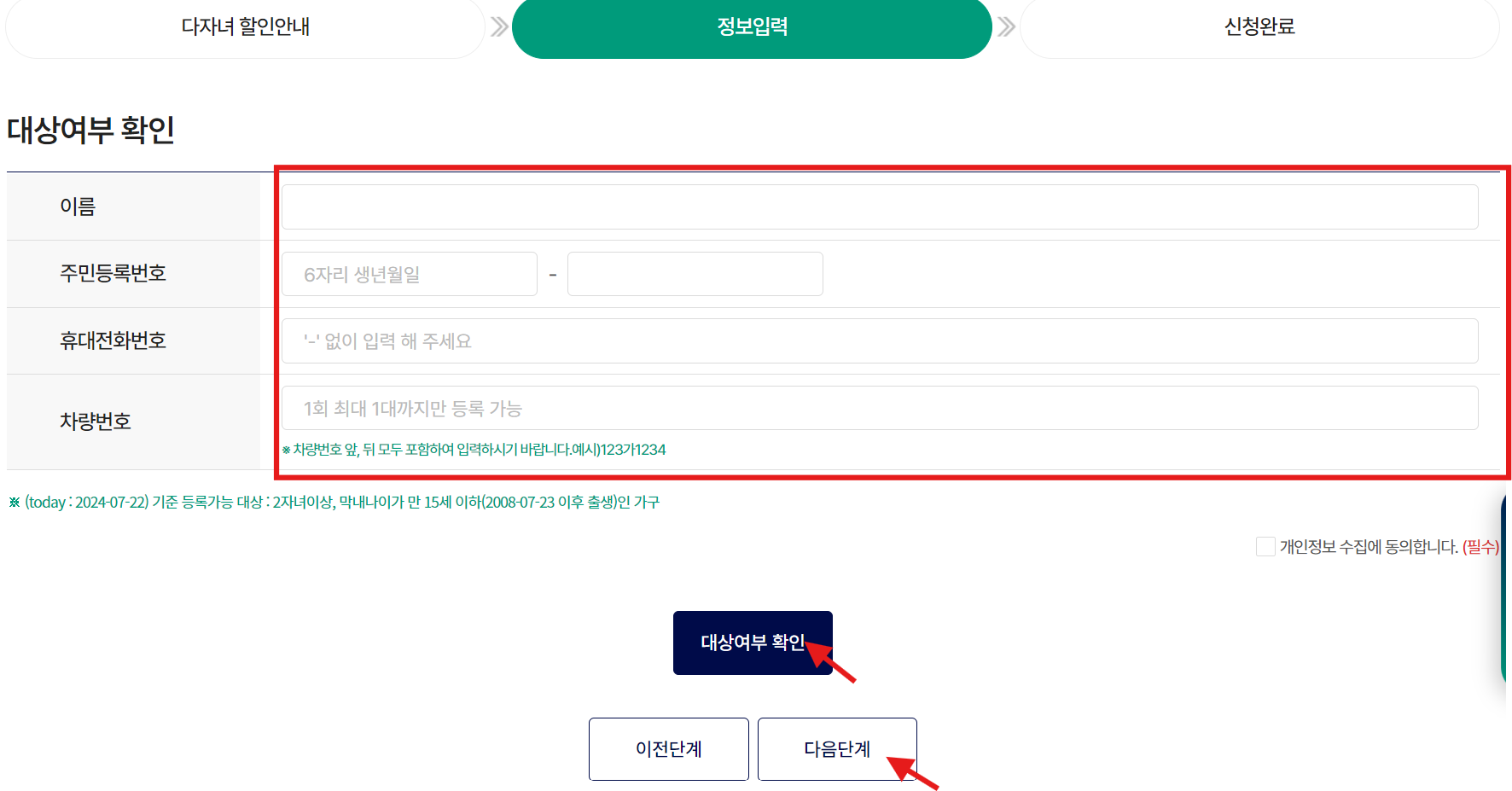The height and width of the screenshot is (791, 1512).
Task: Check the 개인정보 수집 동의 checkbox
Action: [x=1265, y=546]
